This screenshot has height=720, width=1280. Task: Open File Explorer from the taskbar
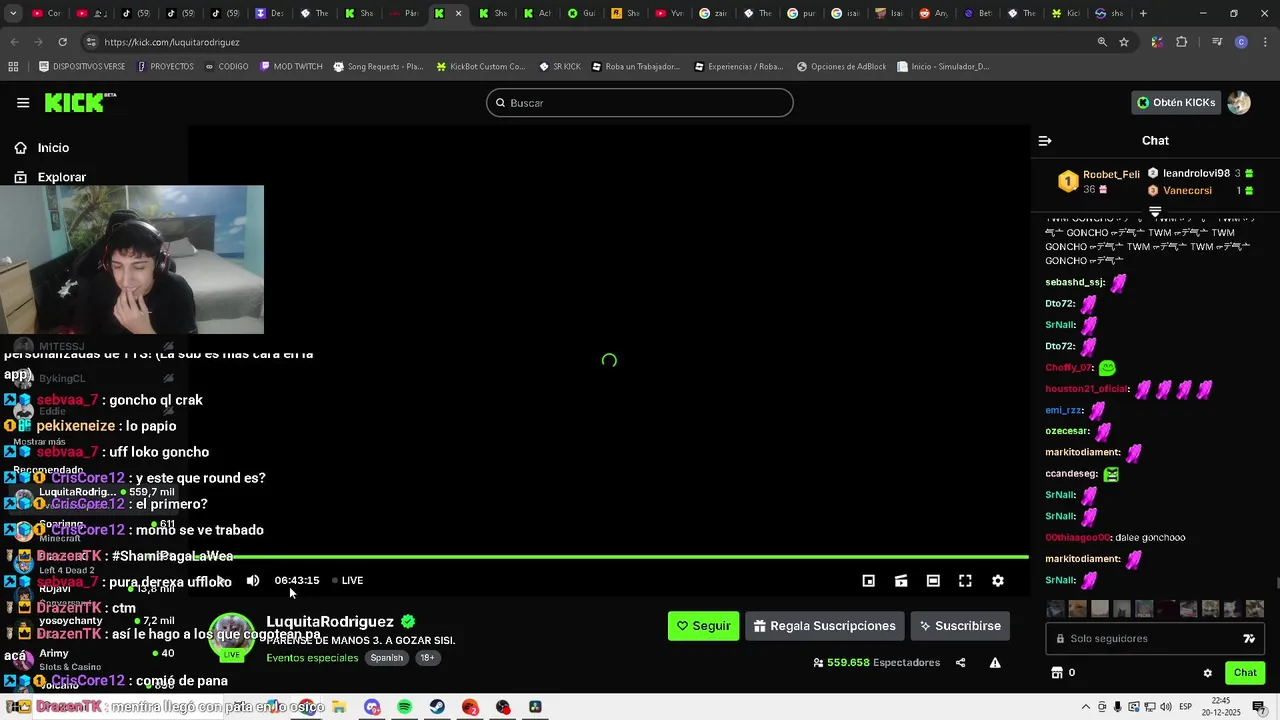(x=339, y=707)
